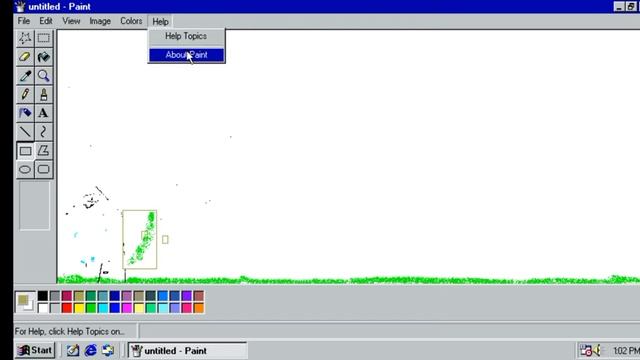Click the "untitled - Paint" title bar text
This screenshot has height=360, width=640.
(x=60, y=7)
